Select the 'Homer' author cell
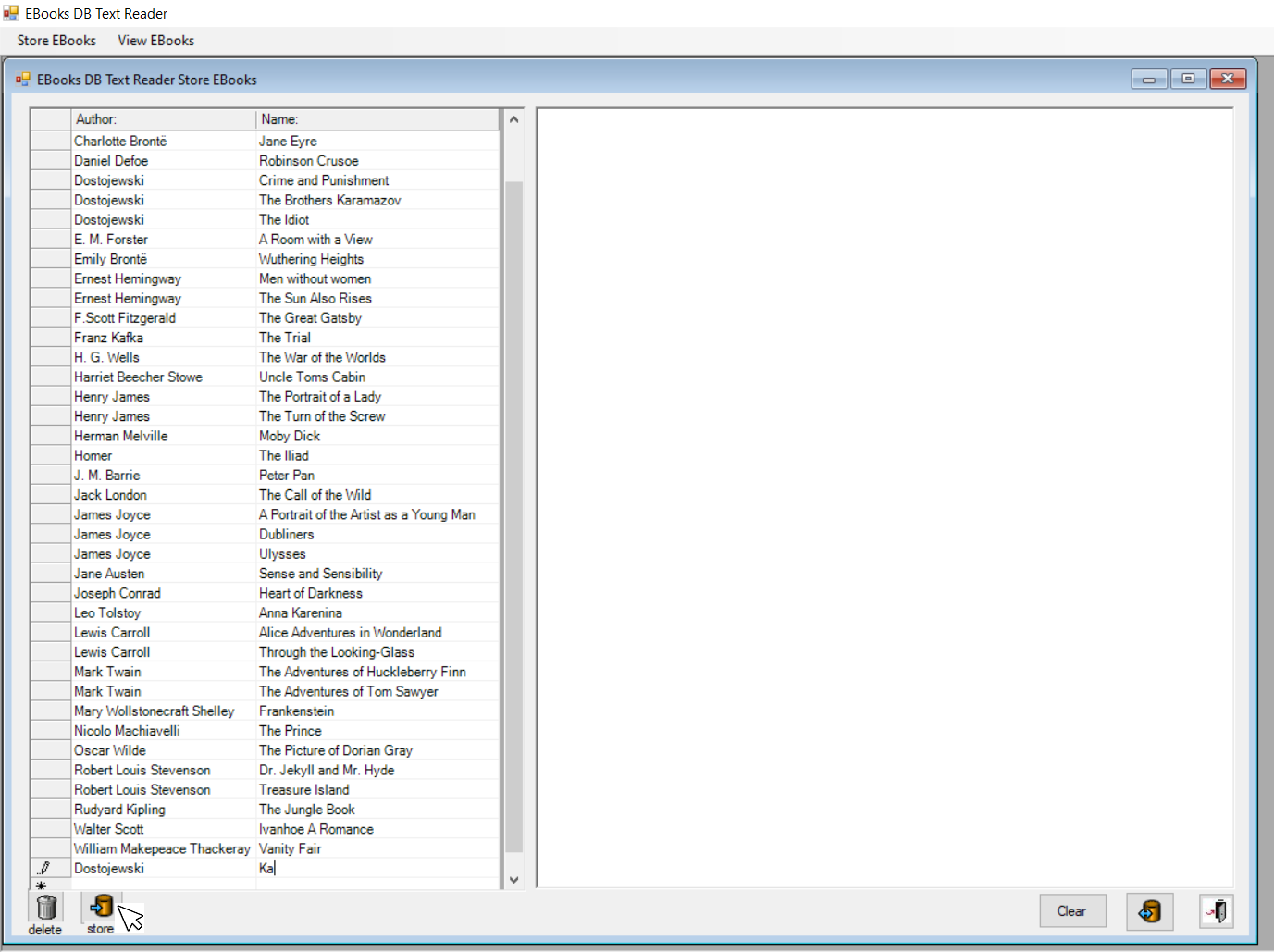1274x952 pixels. click(164, 456)
